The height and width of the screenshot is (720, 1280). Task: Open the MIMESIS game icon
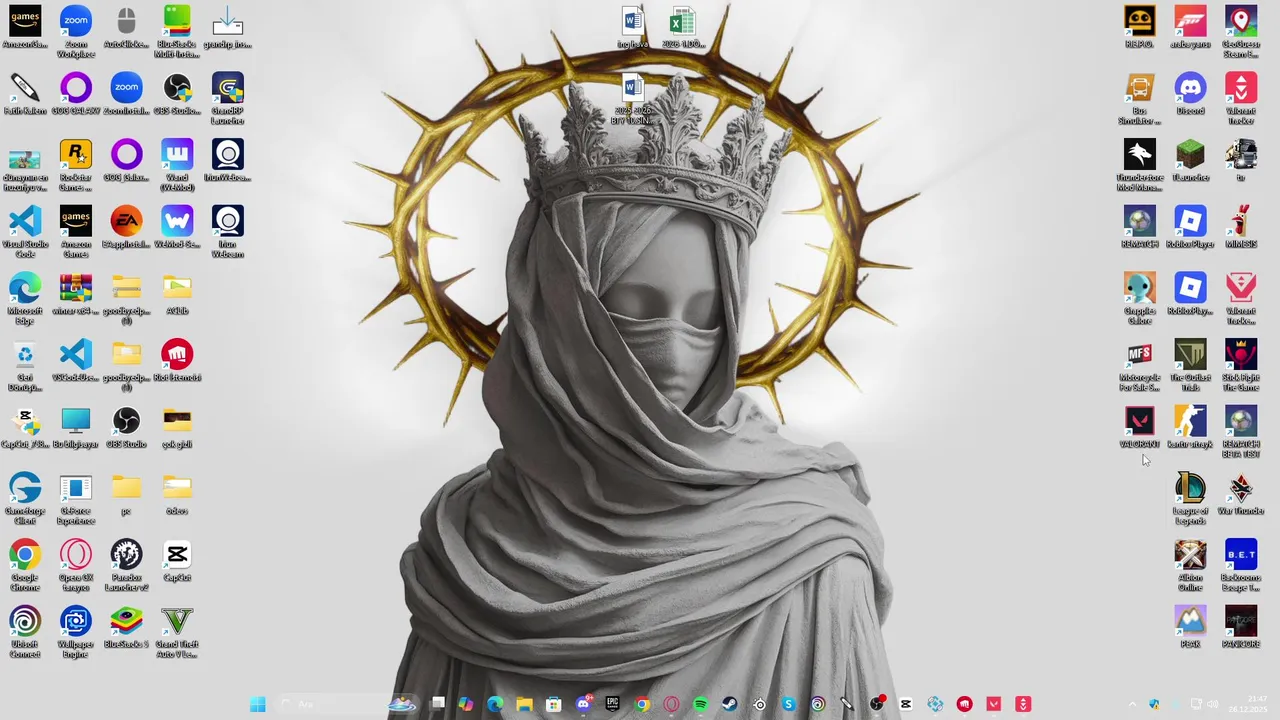[x=1241, y=227]
